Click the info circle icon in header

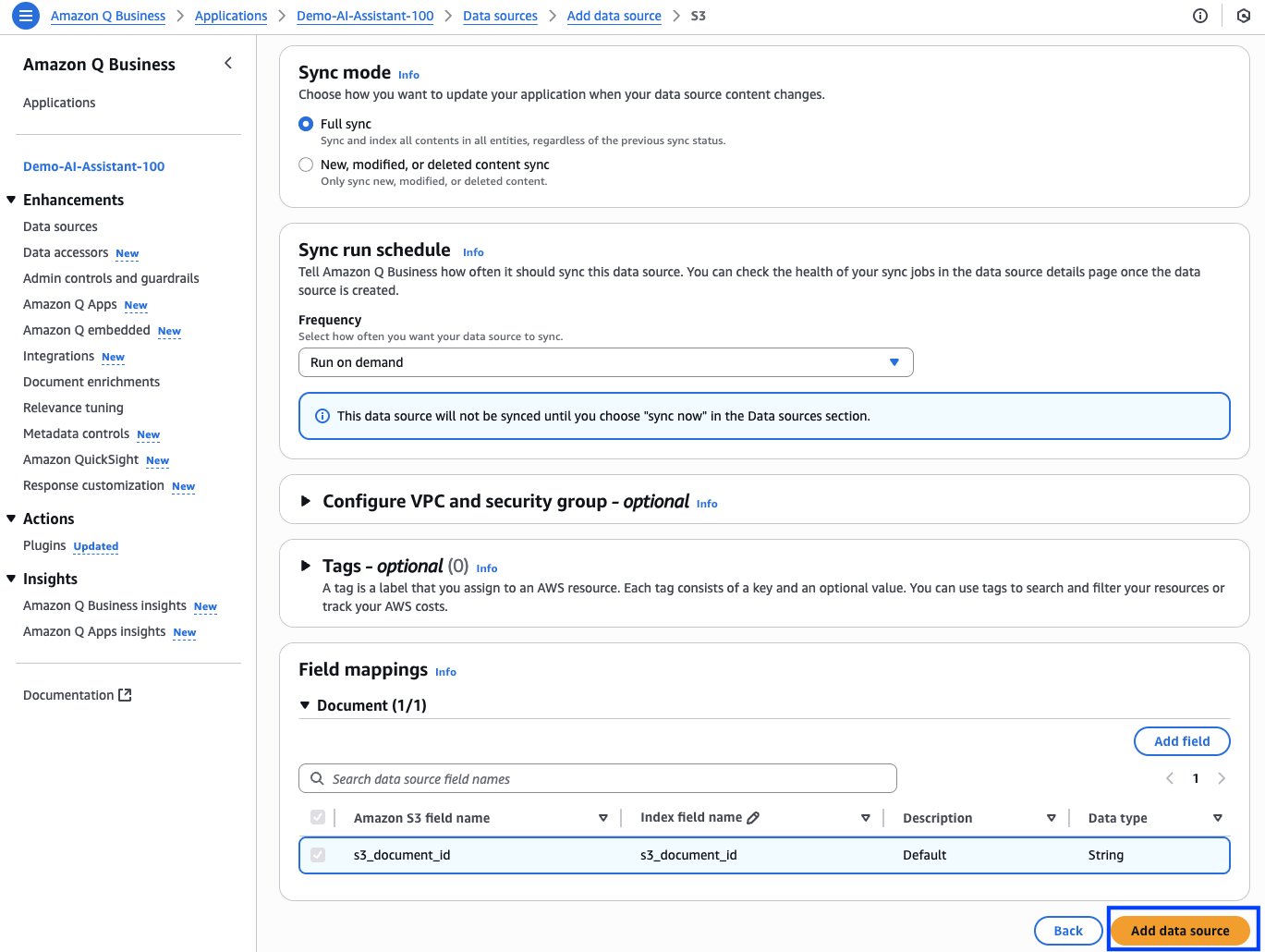tap(1200, 16)
